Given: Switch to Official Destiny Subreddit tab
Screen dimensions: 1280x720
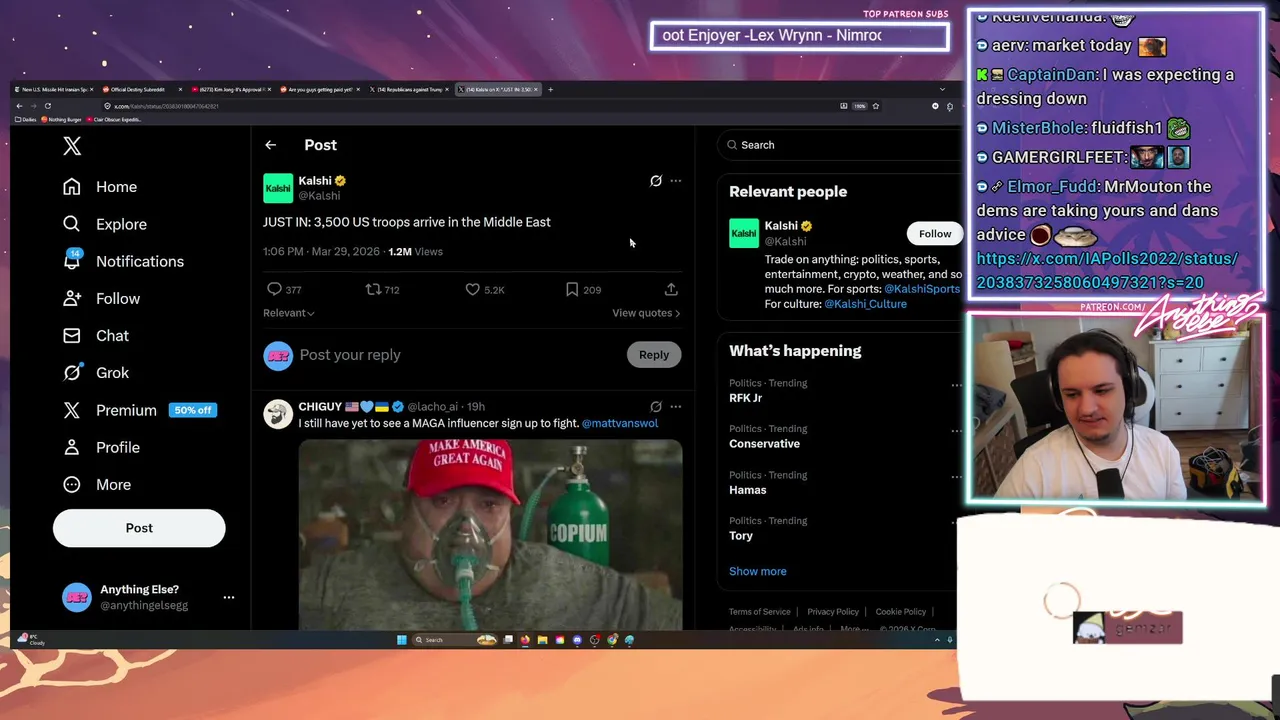Looking at the screenshot, I should (142, 90).
